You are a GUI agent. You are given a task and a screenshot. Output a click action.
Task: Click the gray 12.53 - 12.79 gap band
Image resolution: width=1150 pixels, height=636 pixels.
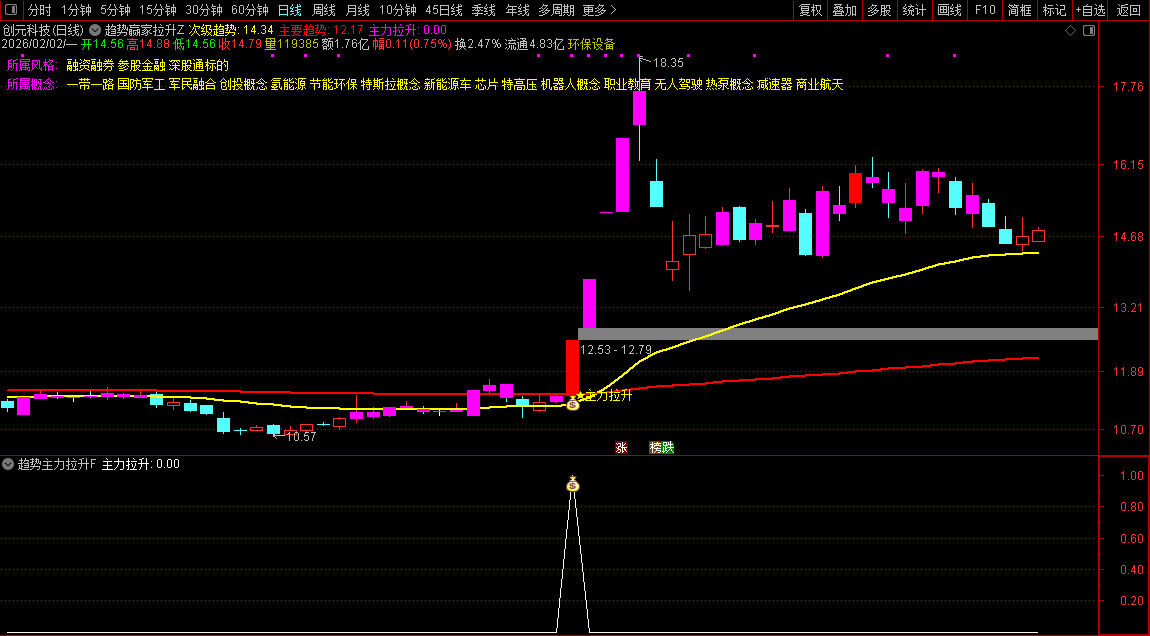838,334
